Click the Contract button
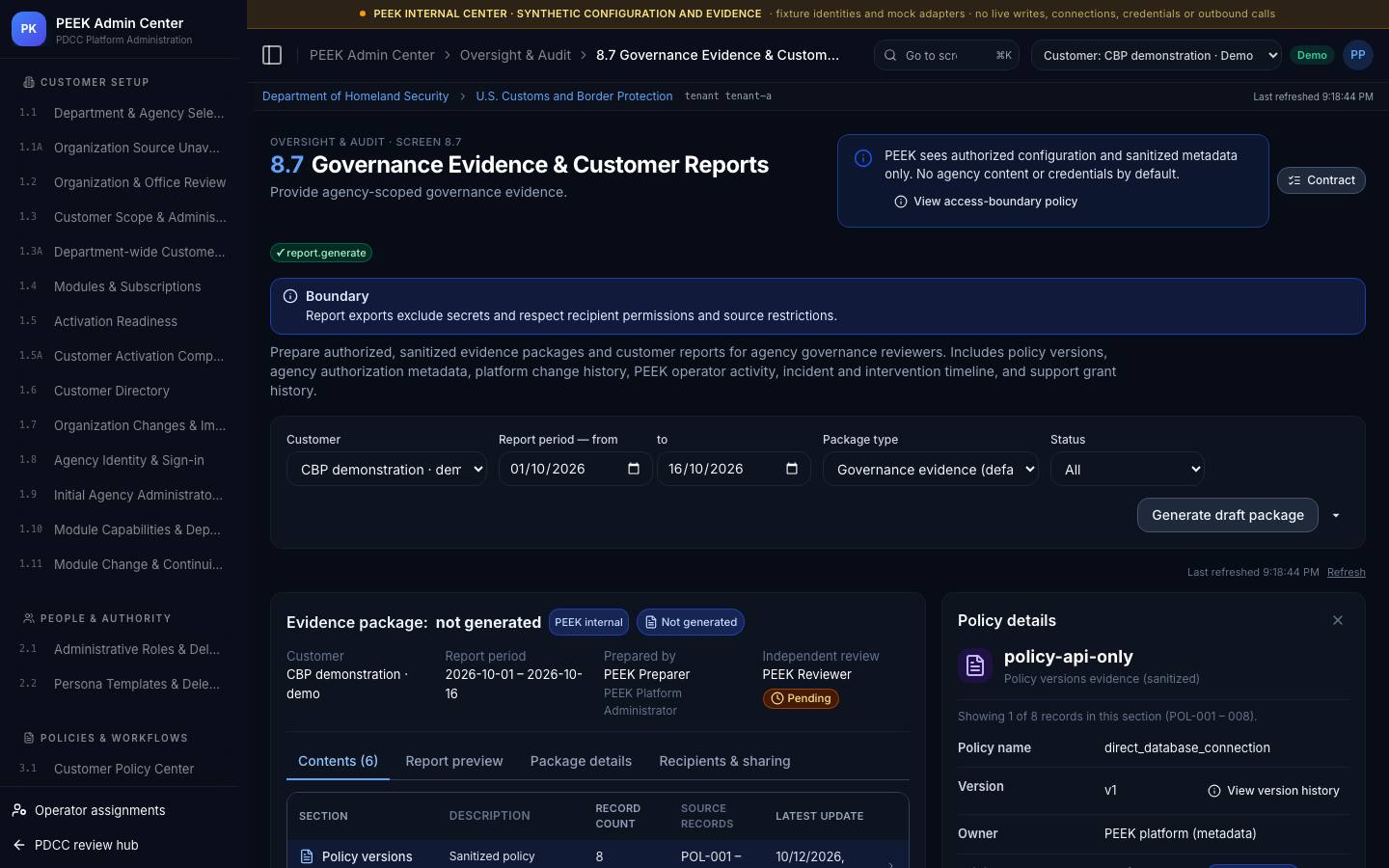 (1321, 180)
